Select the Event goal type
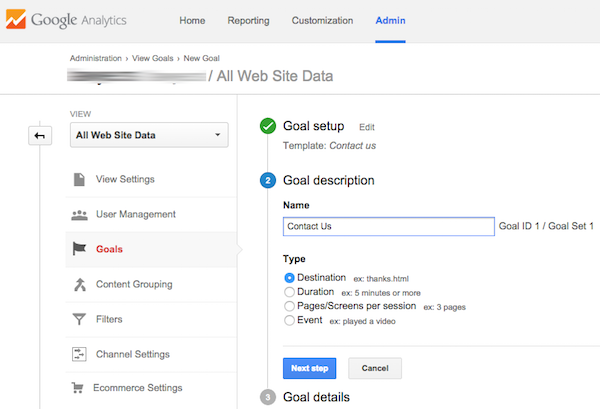Viewport: 600px width, 409px height. [x=289, y=321]
